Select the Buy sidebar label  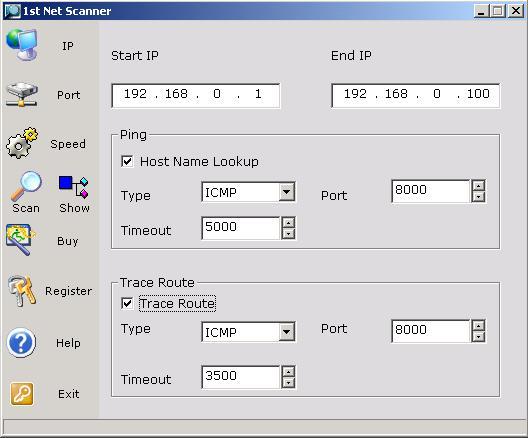[x=68, y=241]
